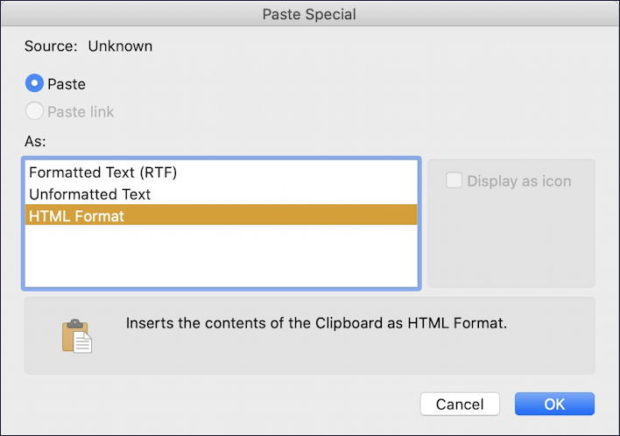Choose Formatted Text (RTF) from the list
The image size is (620, 436).
click(104, 172)
